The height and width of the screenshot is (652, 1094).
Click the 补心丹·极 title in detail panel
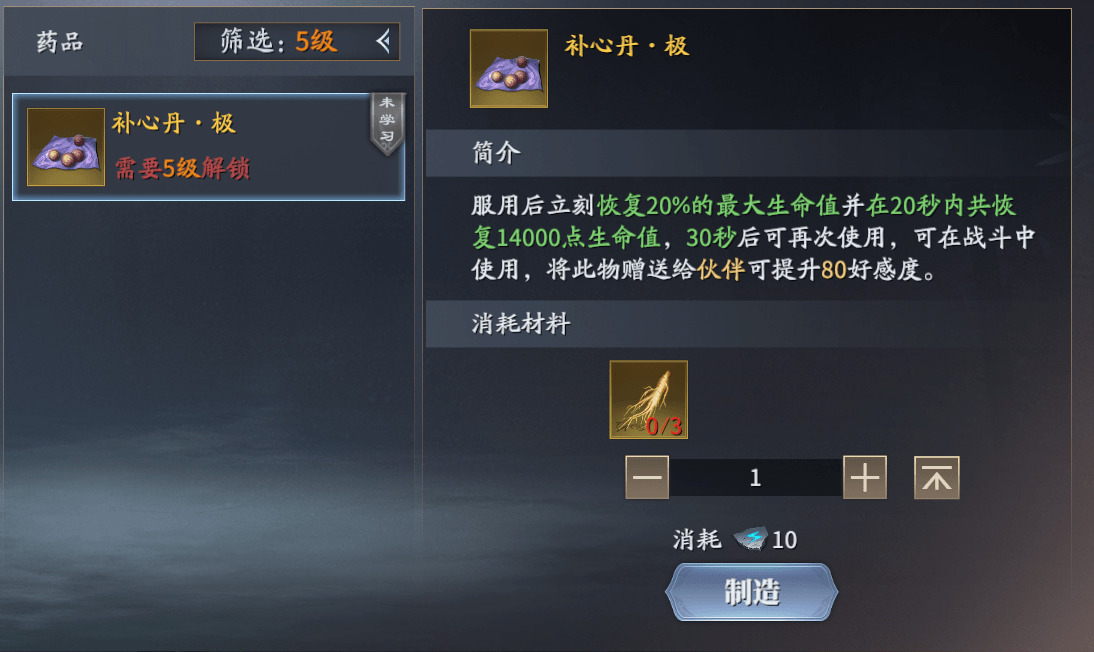click(x=627, y=46)
